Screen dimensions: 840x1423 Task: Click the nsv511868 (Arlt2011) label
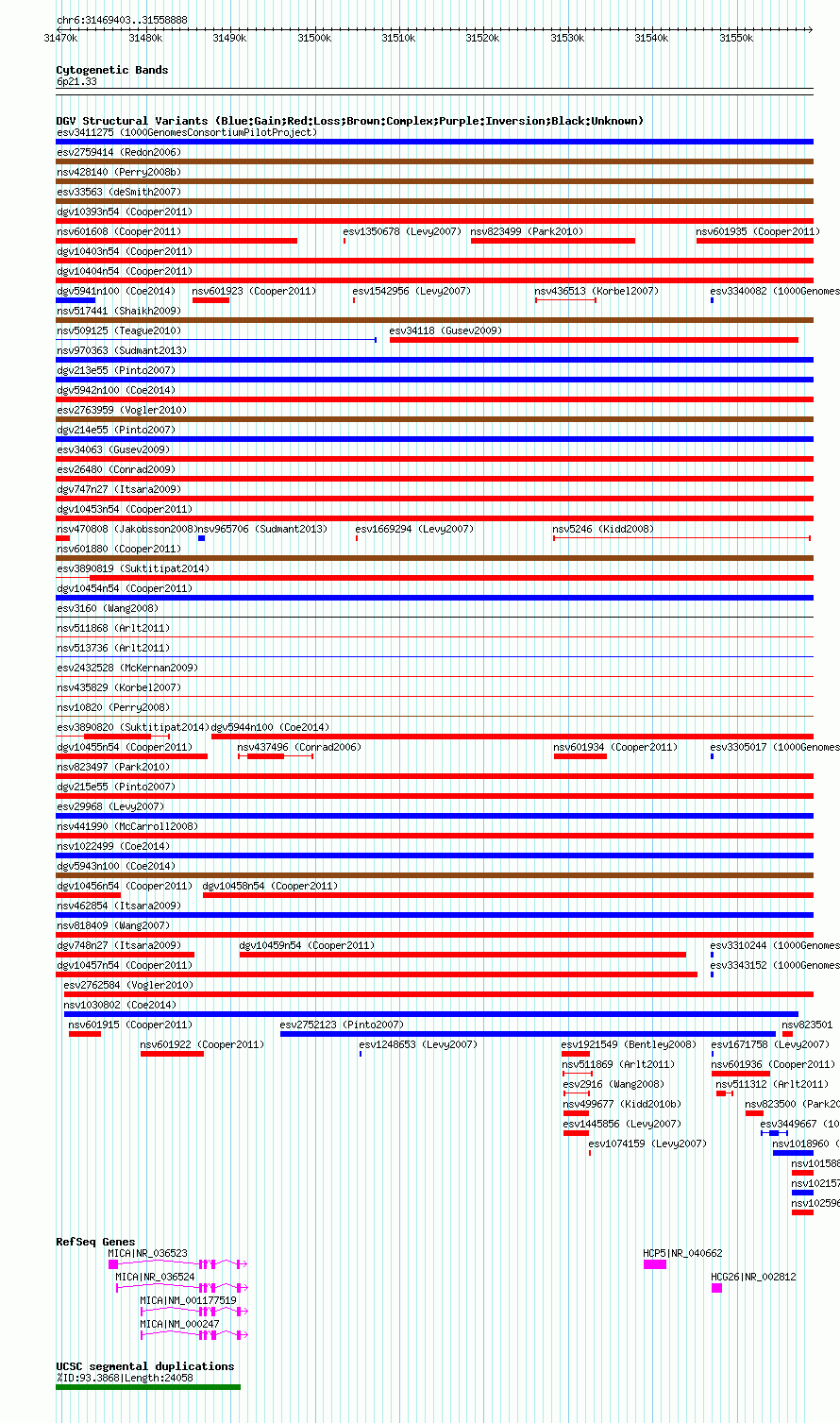coord(112,628)
